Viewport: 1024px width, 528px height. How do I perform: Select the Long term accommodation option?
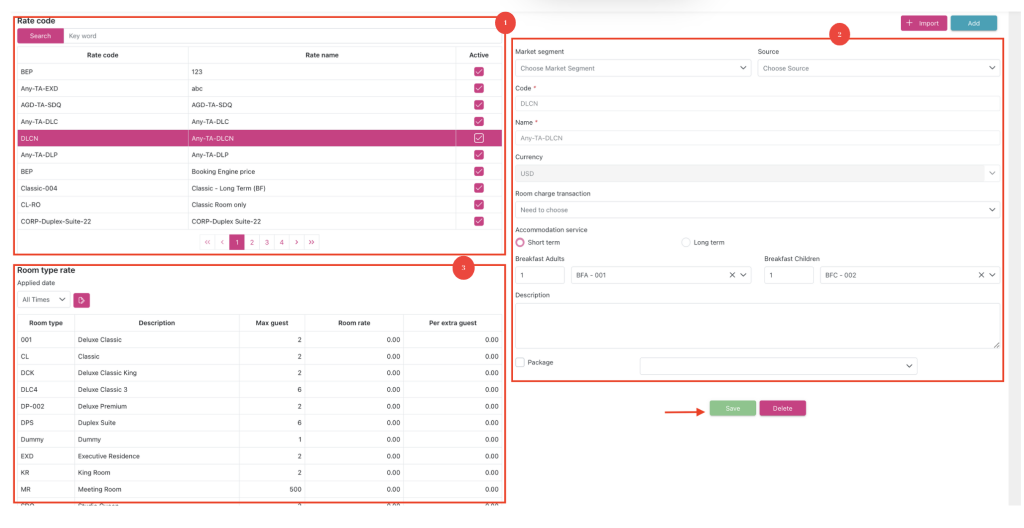(x=686, y=242)
